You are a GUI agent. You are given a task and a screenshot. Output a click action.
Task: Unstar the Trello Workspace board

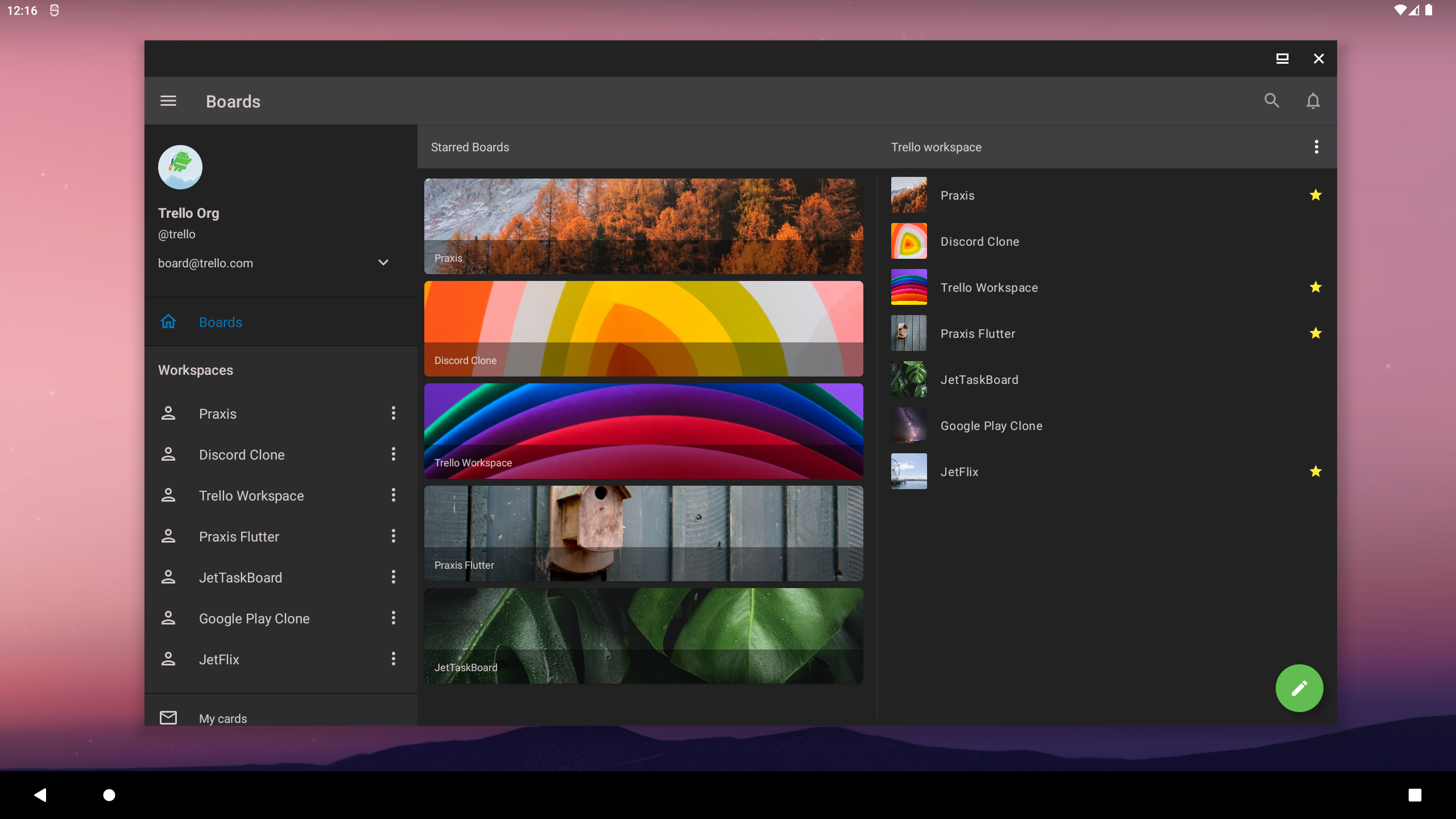pyautogui.click(x=1316, y=287)
